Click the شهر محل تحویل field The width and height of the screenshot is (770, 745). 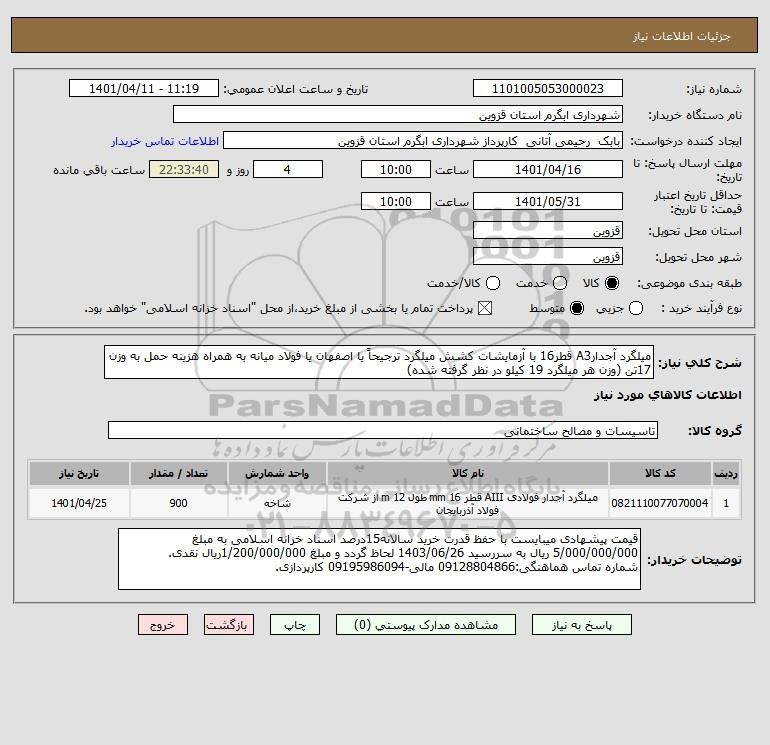(548, 256)
